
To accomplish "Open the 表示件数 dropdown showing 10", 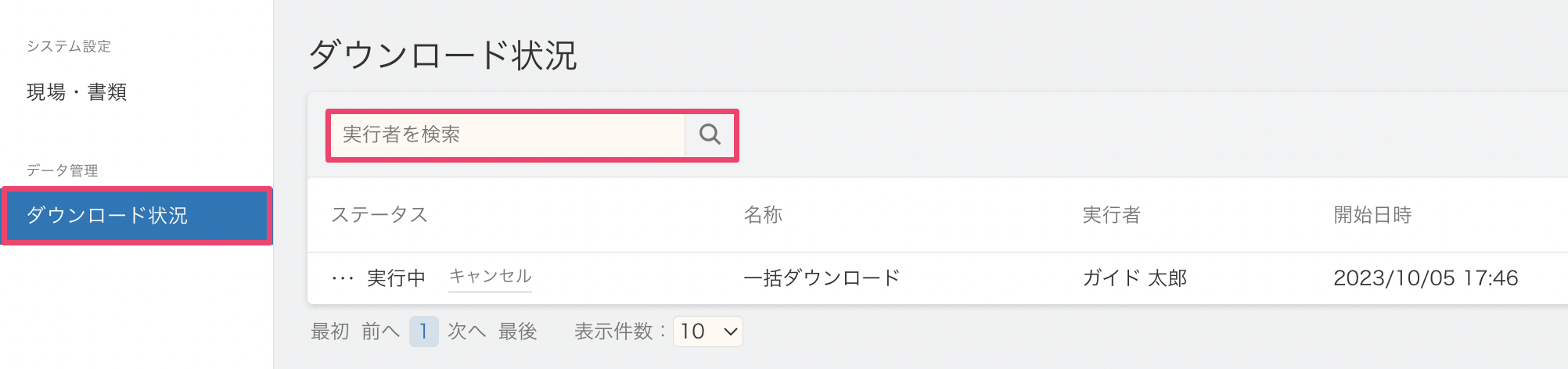I will click(708, 331).
